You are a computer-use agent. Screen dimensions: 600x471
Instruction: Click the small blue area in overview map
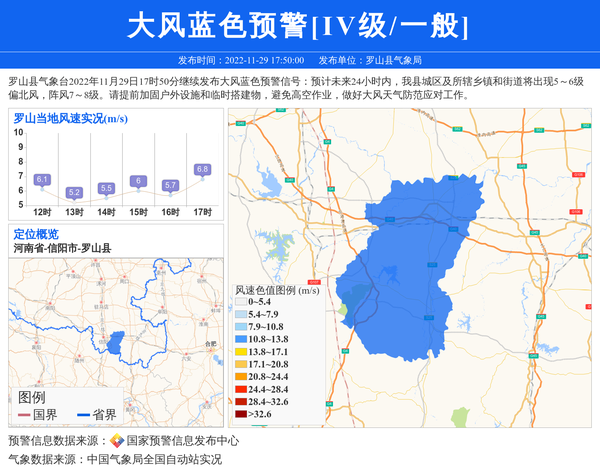(x=116, y=347)
